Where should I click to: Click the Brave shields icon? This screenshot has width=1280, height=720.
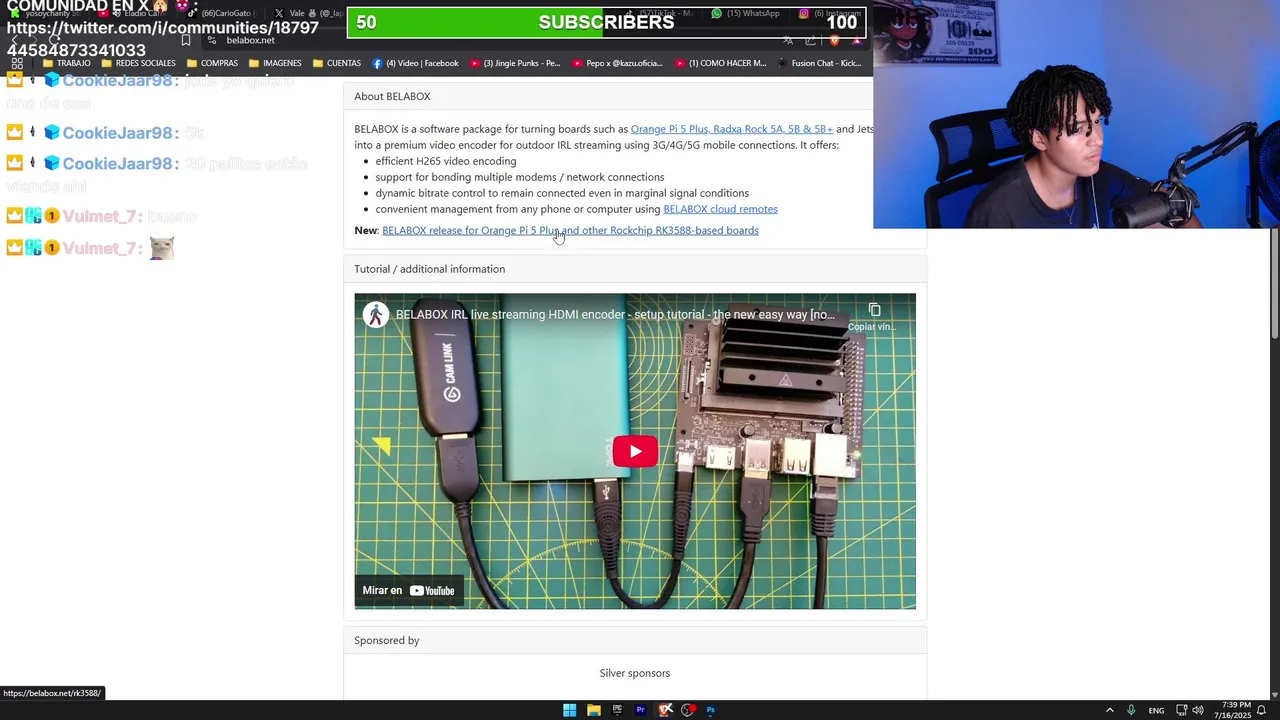click(x=834, y=40)
